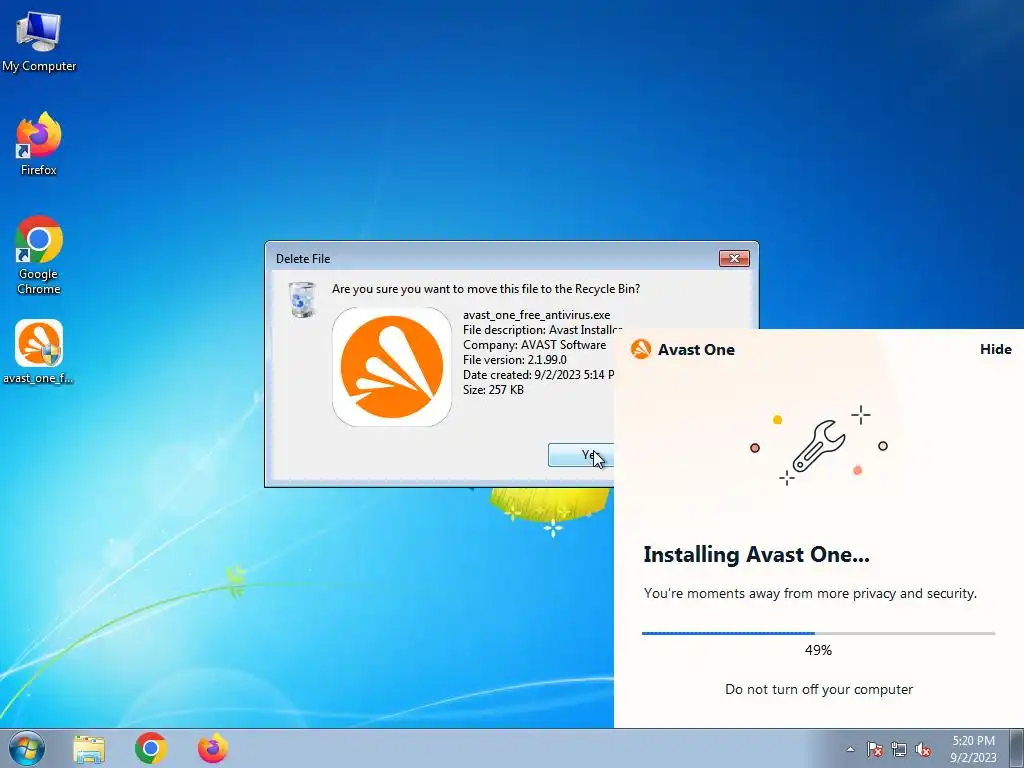Open the My Computer desktop icon

(39, 42)
